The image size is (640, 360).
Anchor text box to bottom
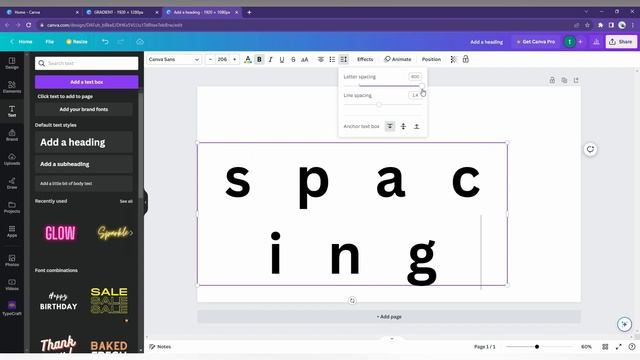tap(416, 127)
